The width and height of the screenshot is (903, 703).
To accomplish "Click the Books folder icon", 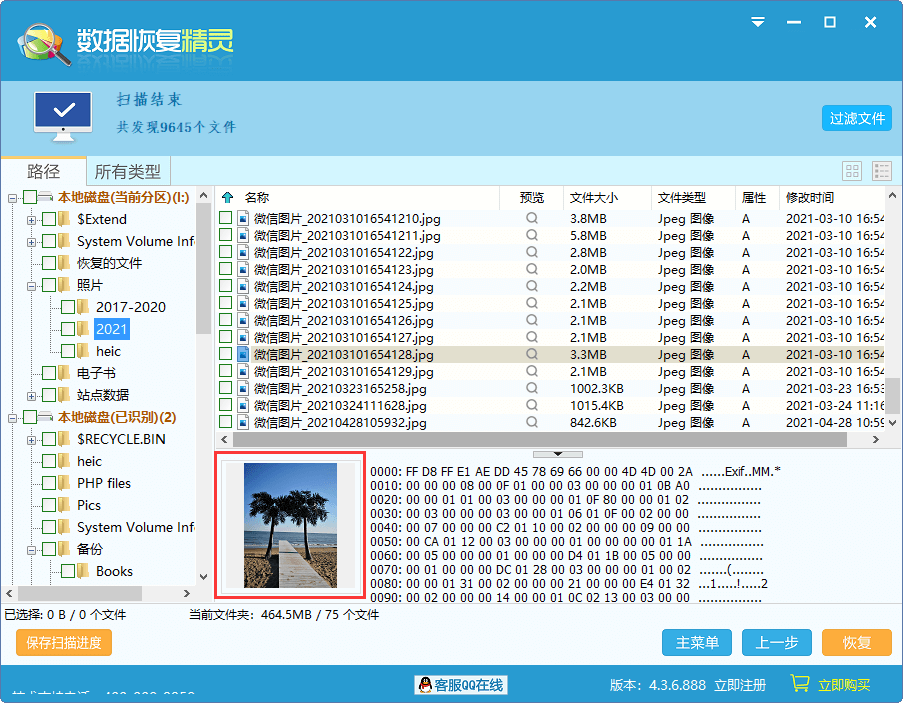I will tap(83, 571).
